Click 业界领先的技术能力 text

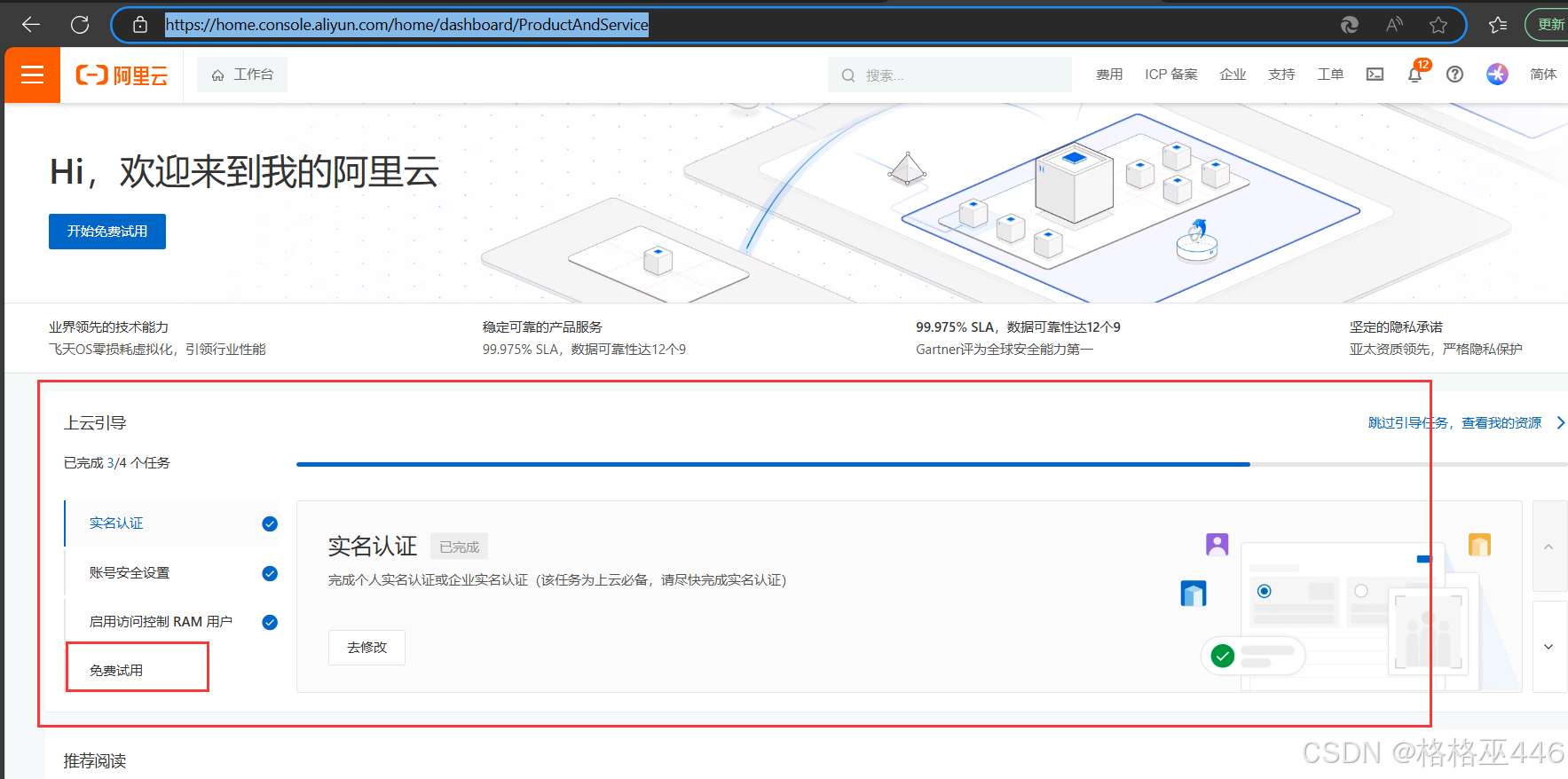click(x=108, y=327)
